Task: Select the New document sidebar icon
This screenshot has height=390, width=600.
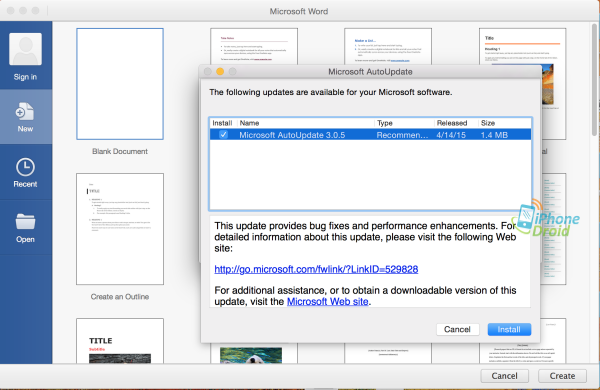Action: click(25, 112)
